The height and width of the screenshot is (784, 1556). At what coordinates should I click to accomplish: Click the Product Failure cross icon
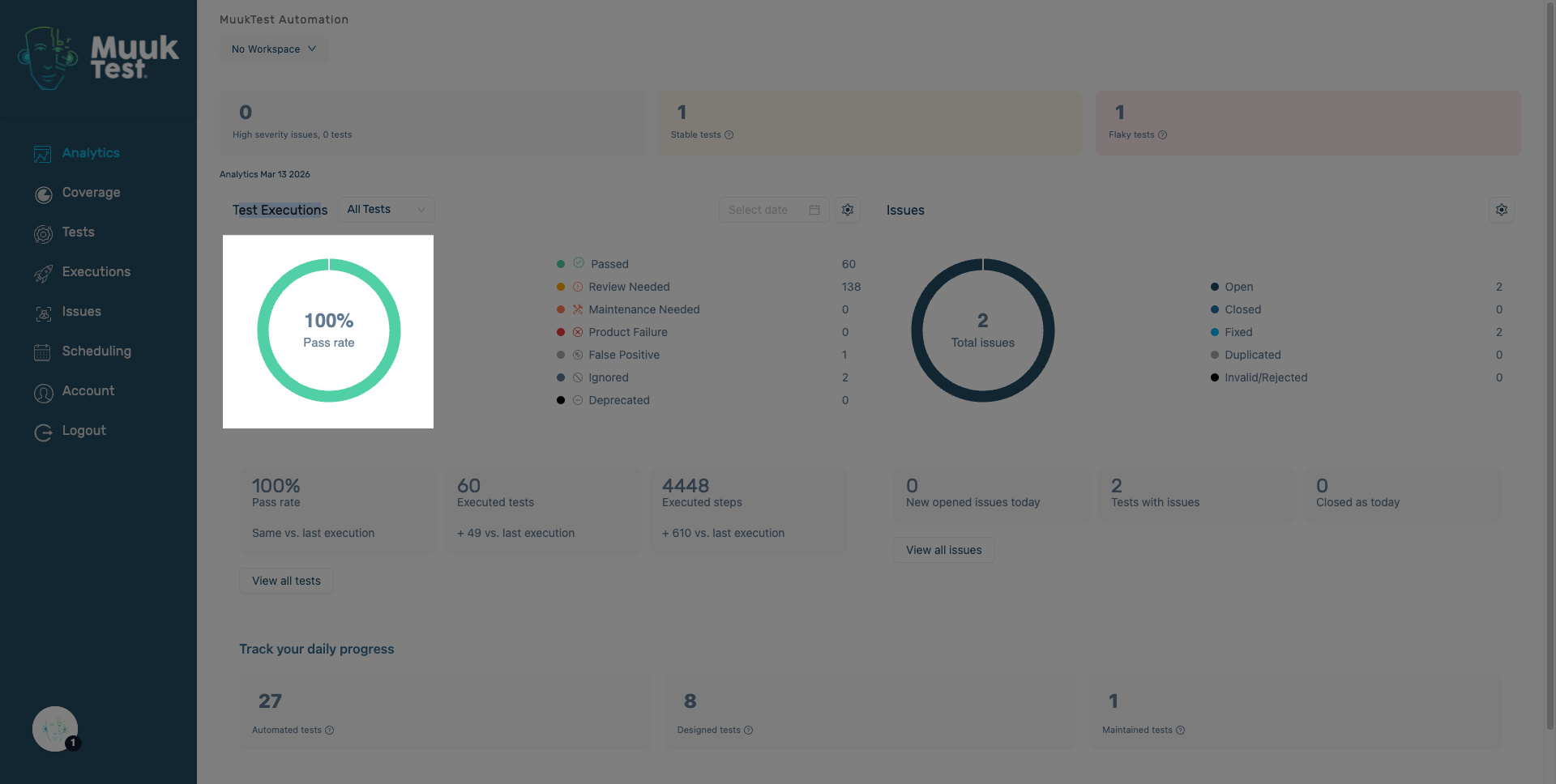tap(578, 332)
